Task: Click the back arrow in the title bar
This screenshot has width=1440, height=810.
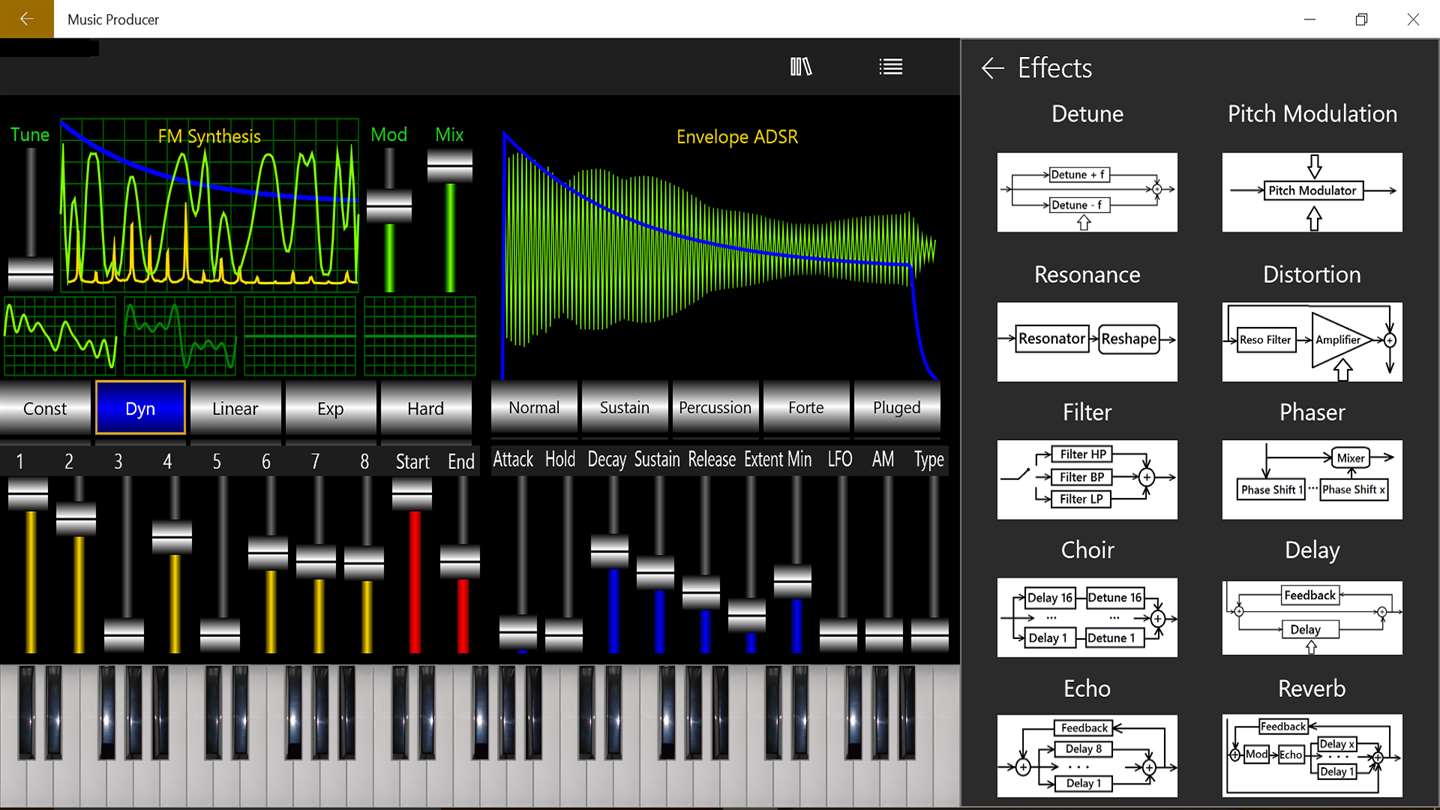Action: coord(27,19)
